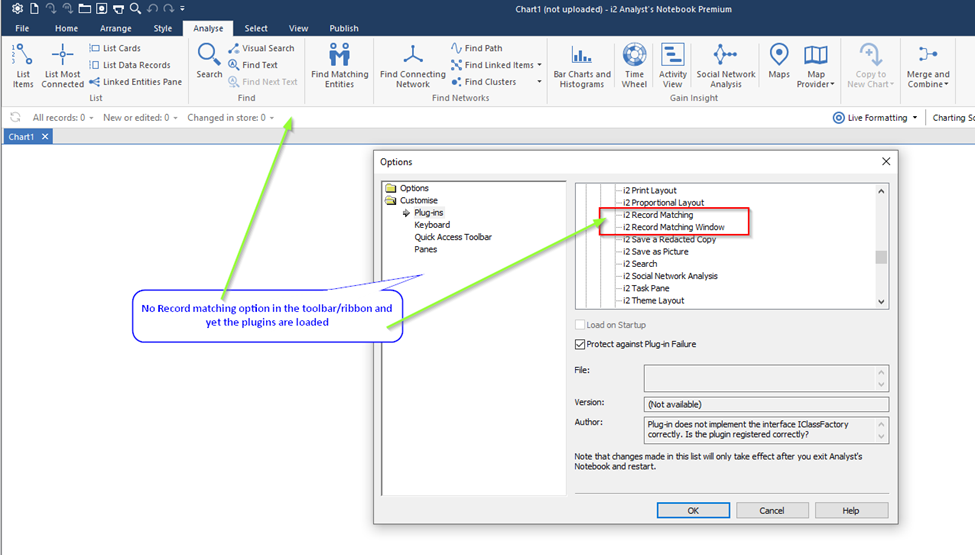The width and height of the screenshot is (975, 555).
Task: Click Find Linked Items
Action: (x=492, y=65)
